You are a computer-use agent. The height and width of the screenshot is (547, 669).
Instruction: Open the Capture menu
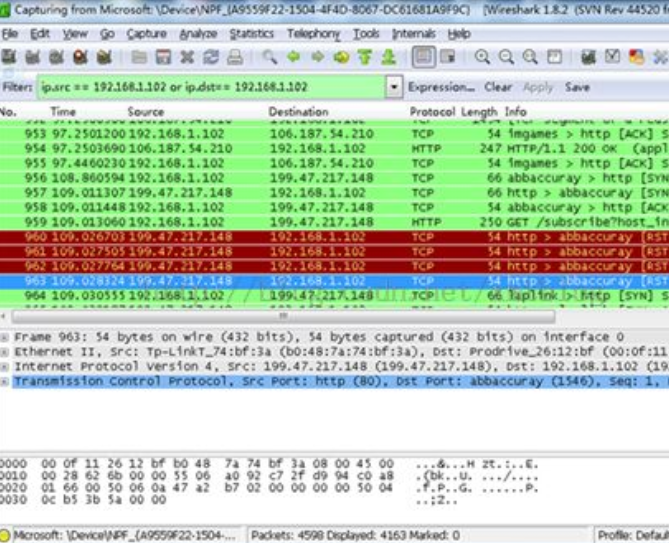tap(146, 34)
